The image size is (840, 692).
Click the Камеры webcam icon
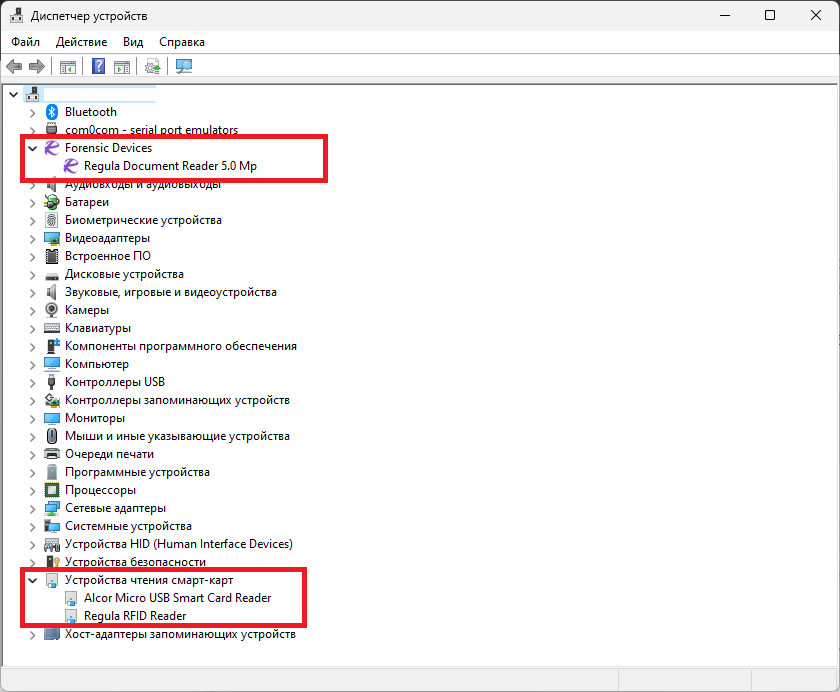[51, 310]
